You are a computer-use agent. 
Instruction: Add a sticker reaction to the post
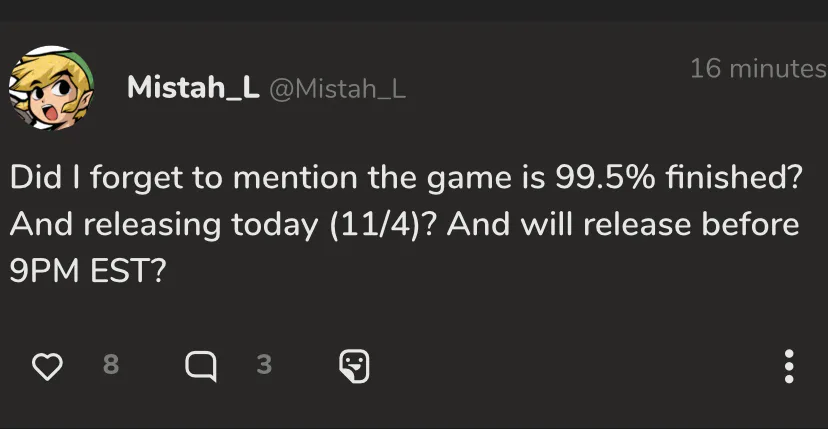354,366
